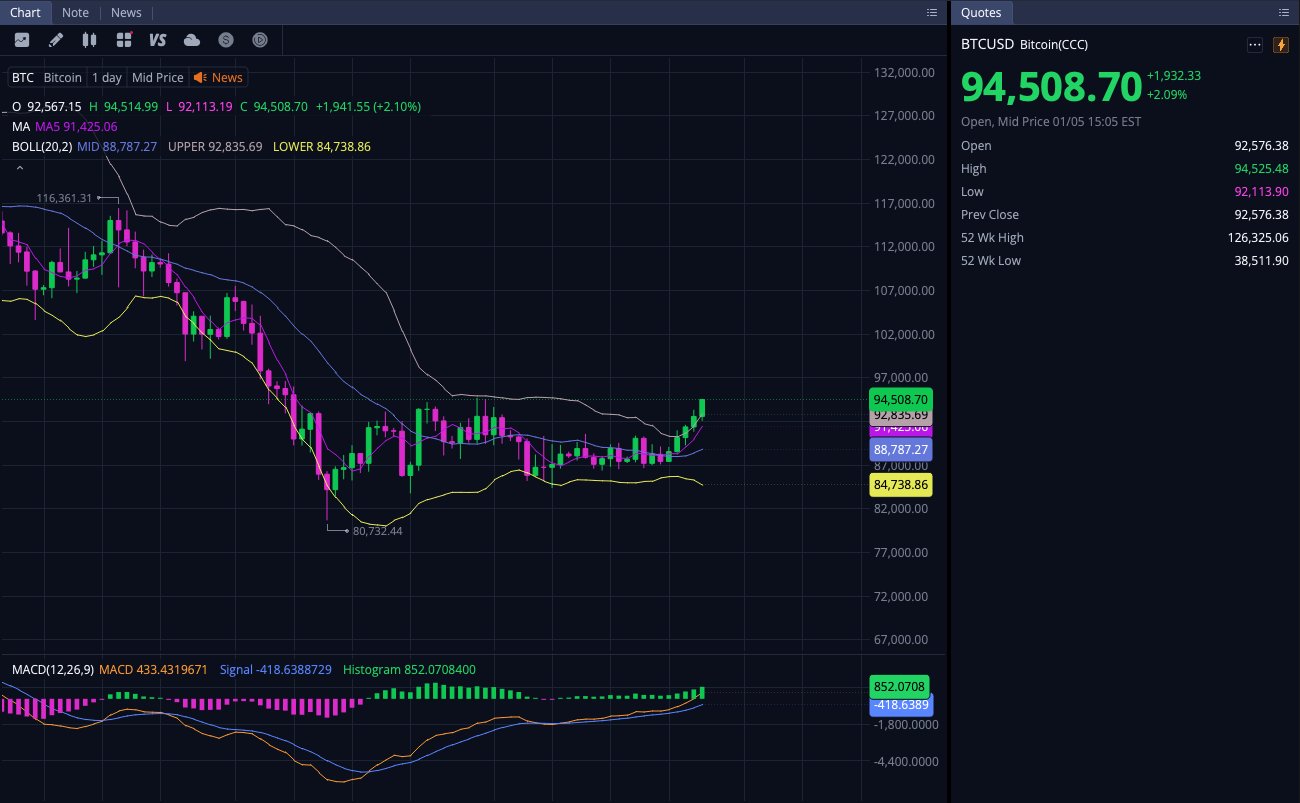Click the green 852.0708 MACD axis tag
Screen dimensions: 1300x803
pyautogui.click(x=901, y=686)
